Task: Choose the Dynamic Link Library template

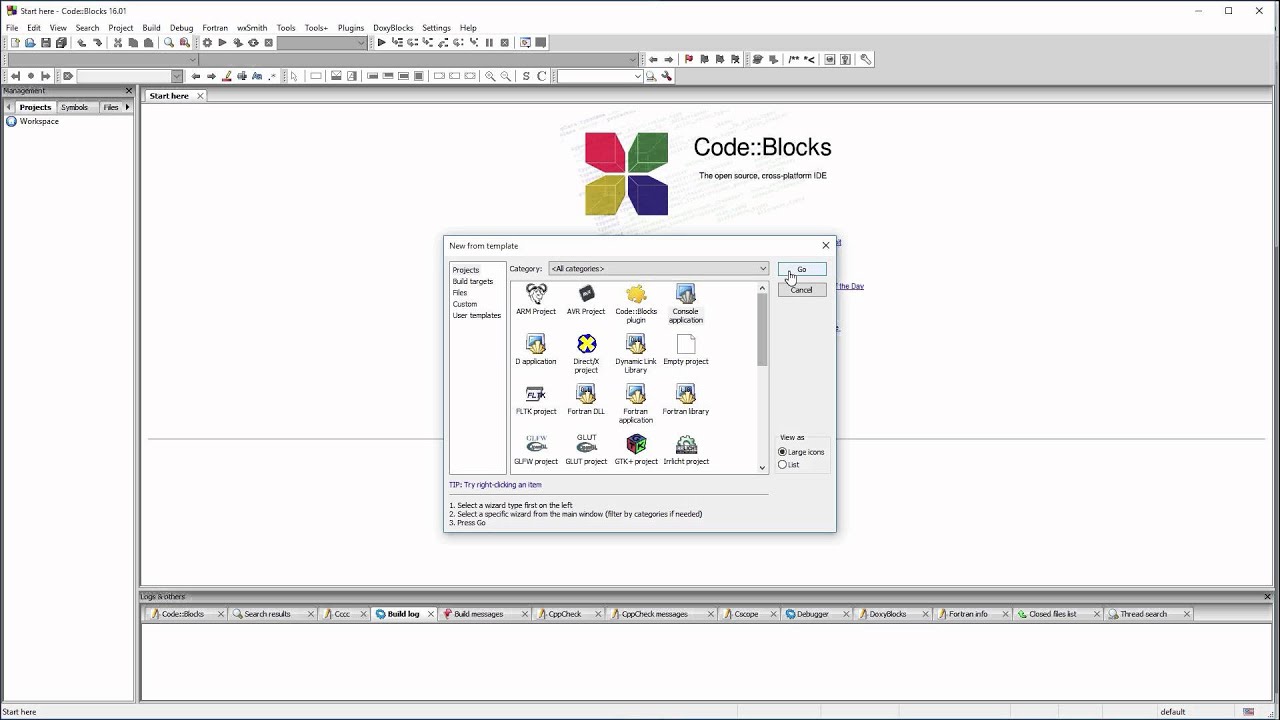Action: 636,354
